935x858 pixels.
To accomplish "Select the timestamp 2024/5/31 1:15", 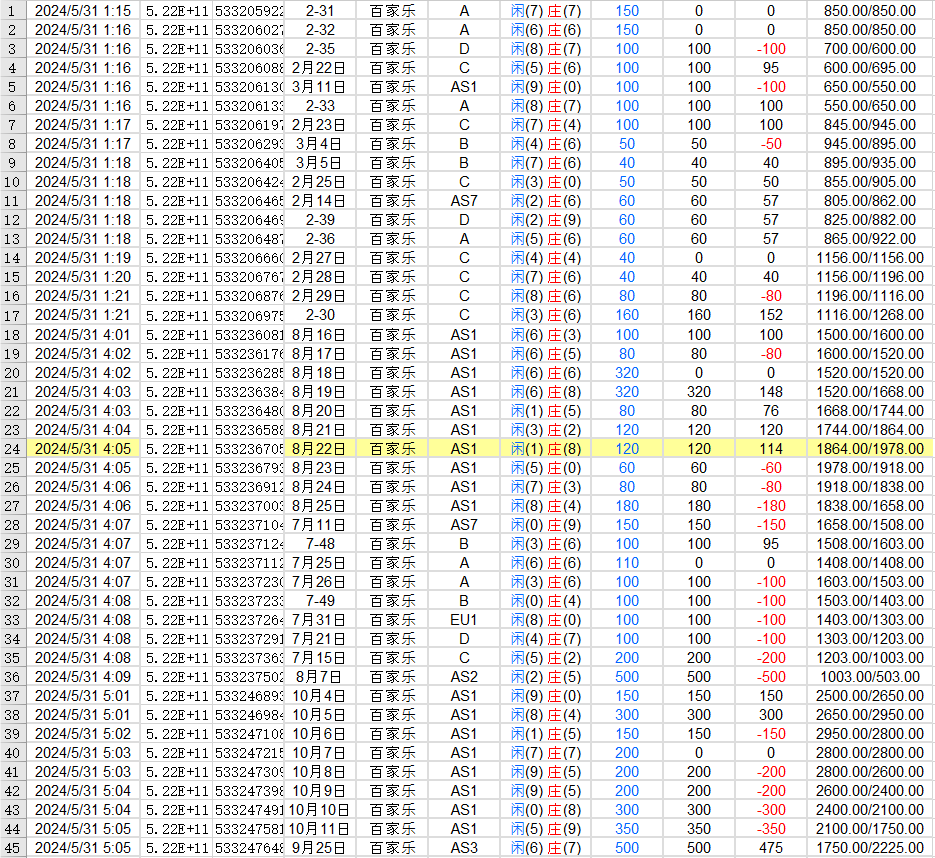I will coord(72,11).
